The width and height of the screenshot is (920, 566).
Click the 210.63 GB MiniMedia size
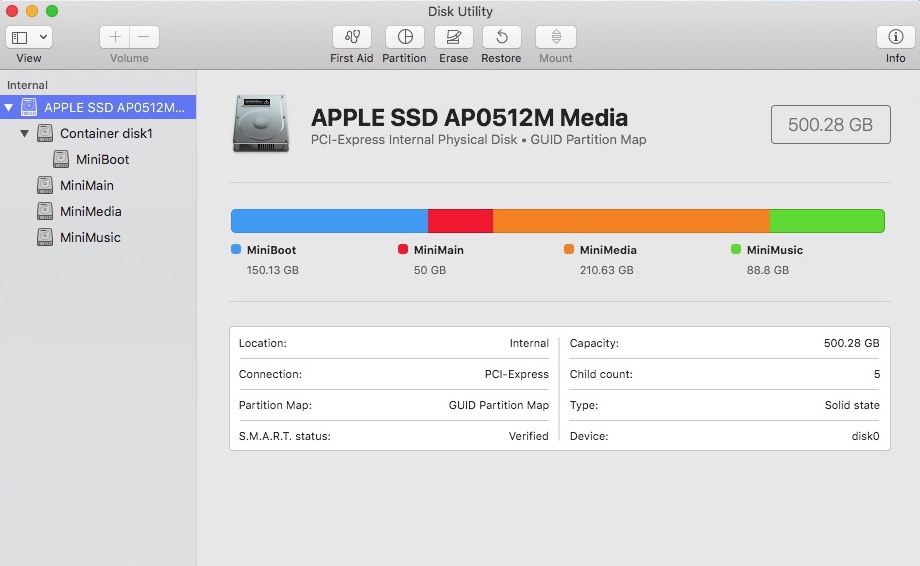(607, 270)
